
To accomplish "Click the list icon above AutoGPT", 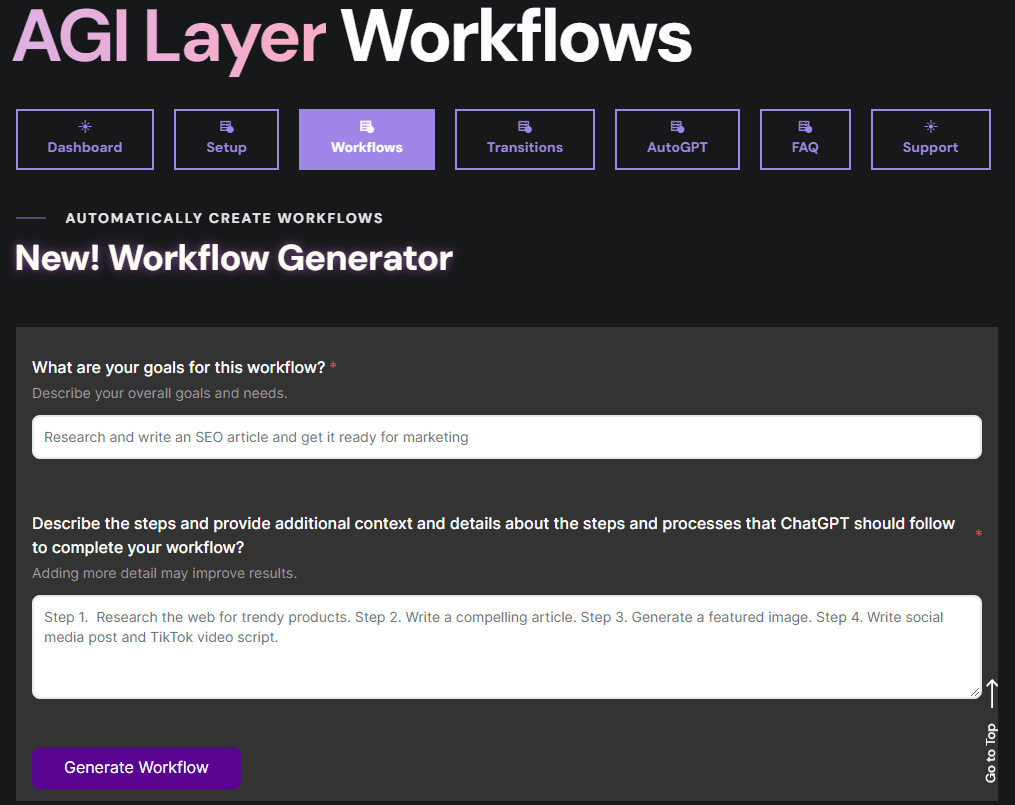I will point(677,126).
